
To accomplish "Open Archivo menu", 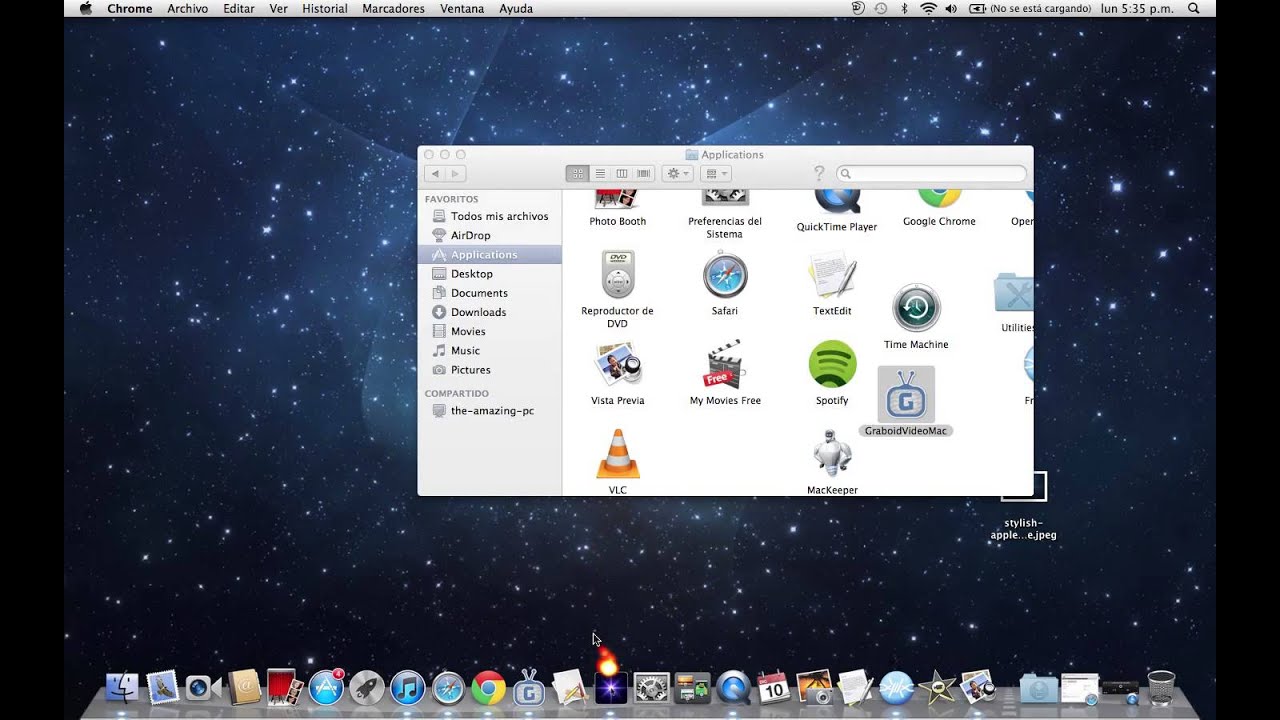I will coord(188,8).
